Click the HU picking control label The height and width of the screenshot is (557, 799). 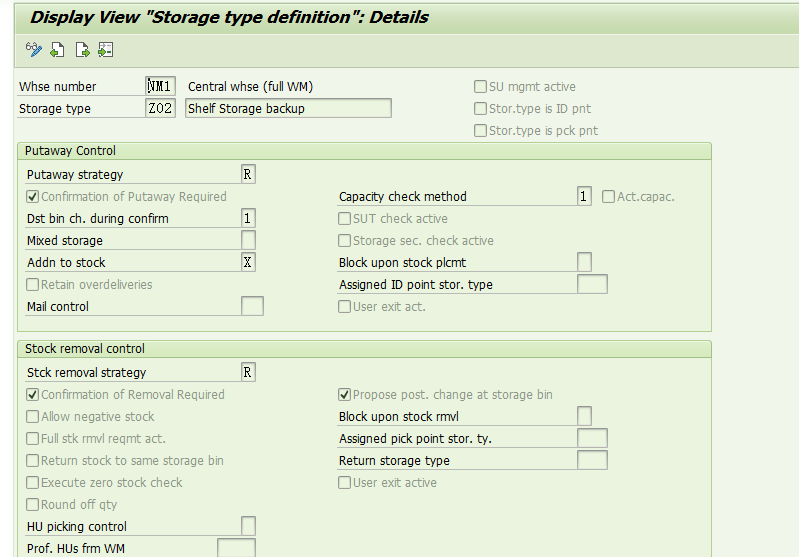tap(77, 526)
